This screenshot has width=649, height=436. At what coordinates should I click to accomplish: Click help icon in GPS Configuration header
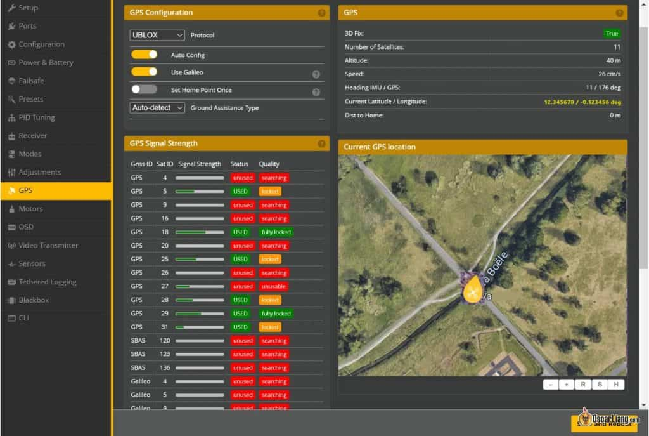tap(321, 13)
